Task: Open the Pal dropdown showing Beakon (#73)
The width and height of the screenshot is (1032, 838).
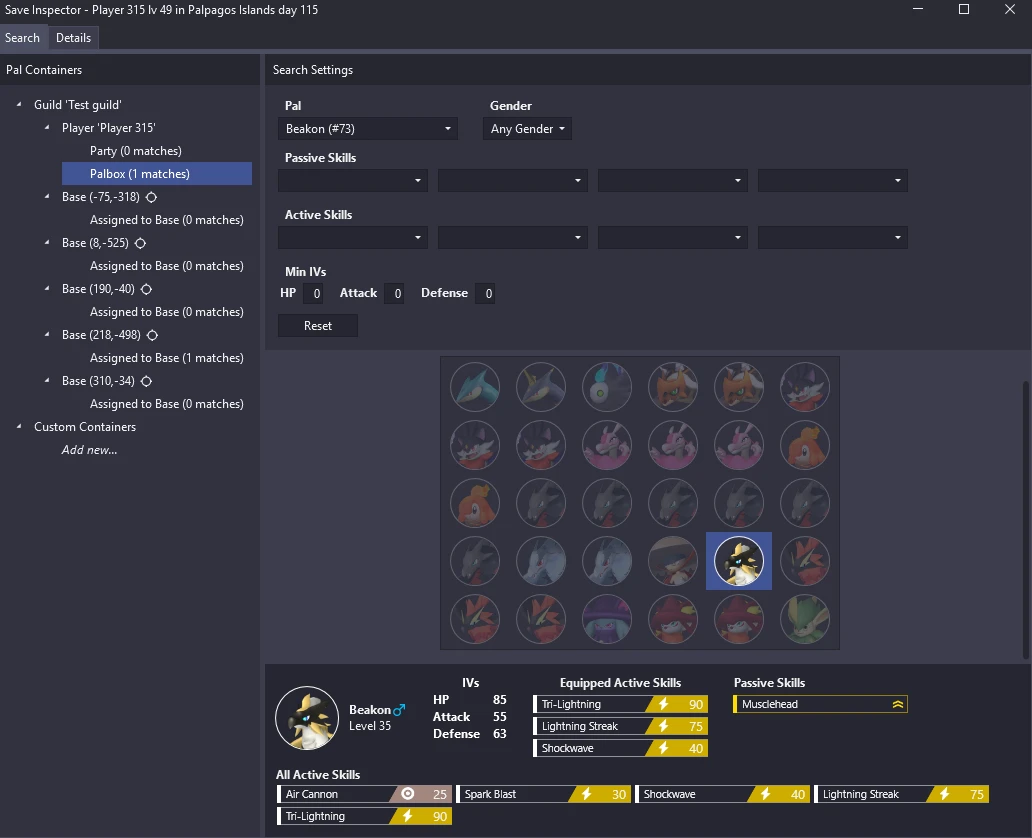Action: pos(368,129)
